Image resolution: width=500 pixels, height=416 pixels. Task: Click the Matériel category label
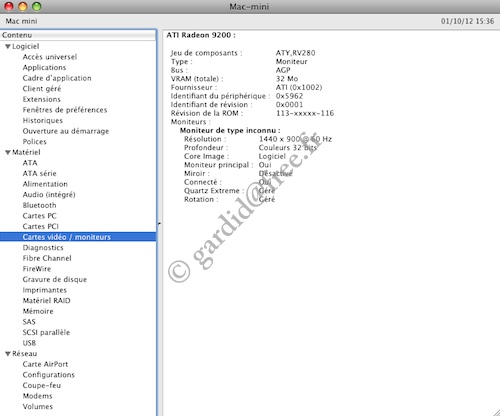tap(26, 153)
